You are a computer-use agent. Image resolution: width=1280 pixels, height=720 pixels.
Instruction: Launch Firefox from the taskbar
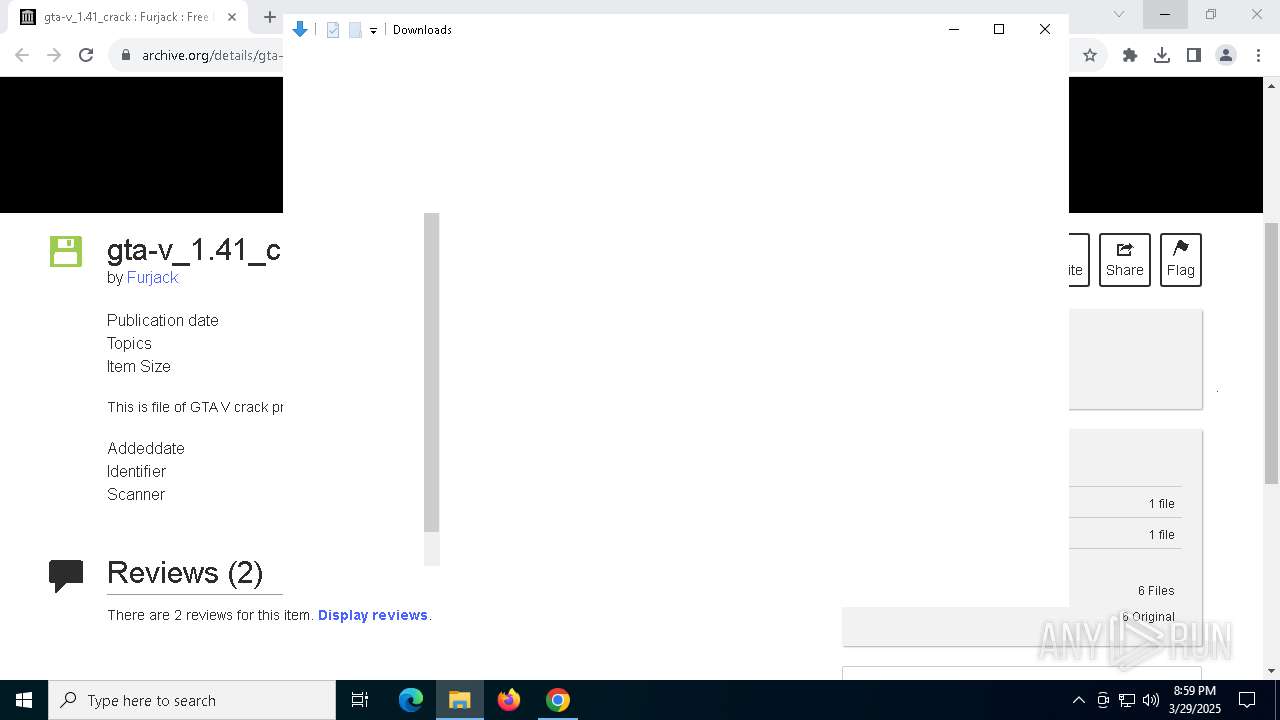coord(509,700)
